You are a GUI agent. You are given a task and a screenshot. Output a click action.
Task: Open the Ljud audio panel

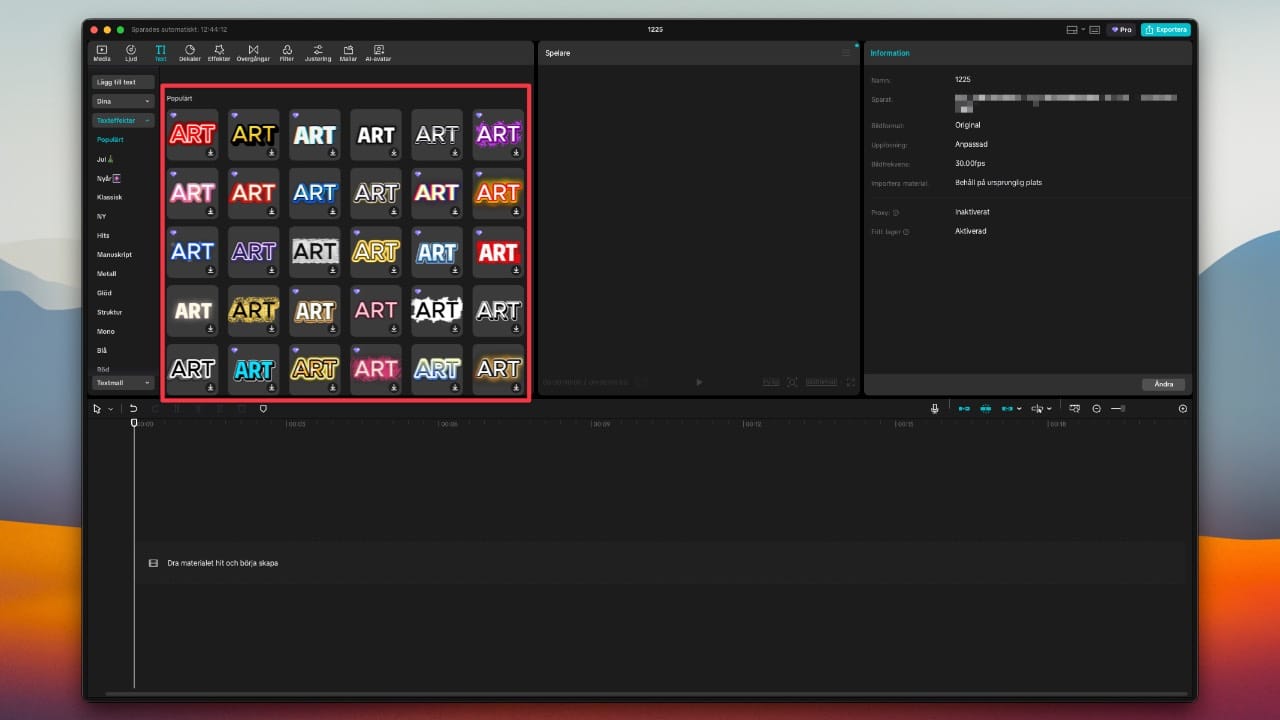point(131,52)
